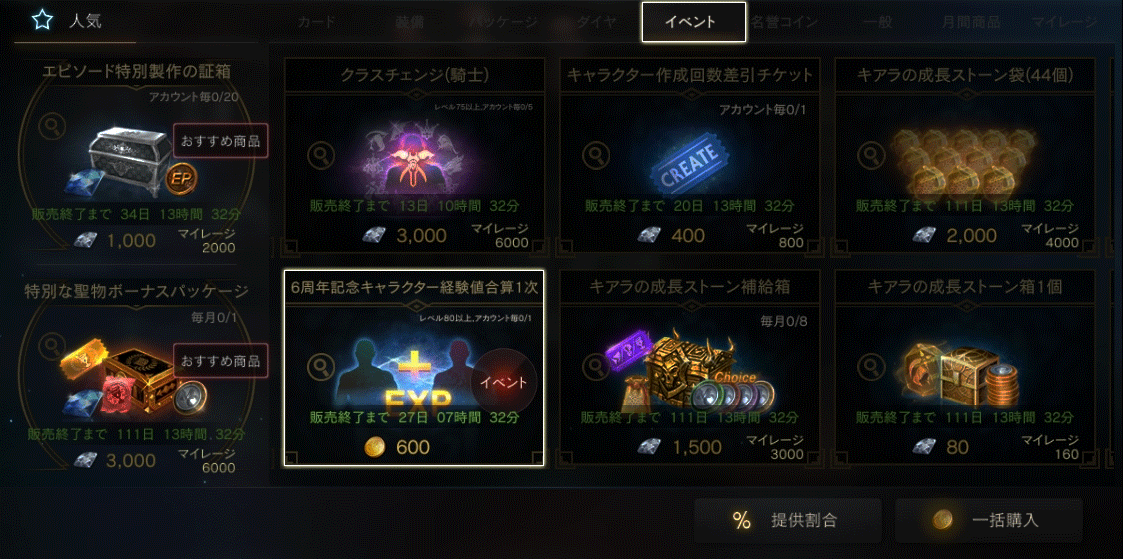
Task: Go to the 月間商品 tab
Action: pyautogui.click(x=971, y=21)
